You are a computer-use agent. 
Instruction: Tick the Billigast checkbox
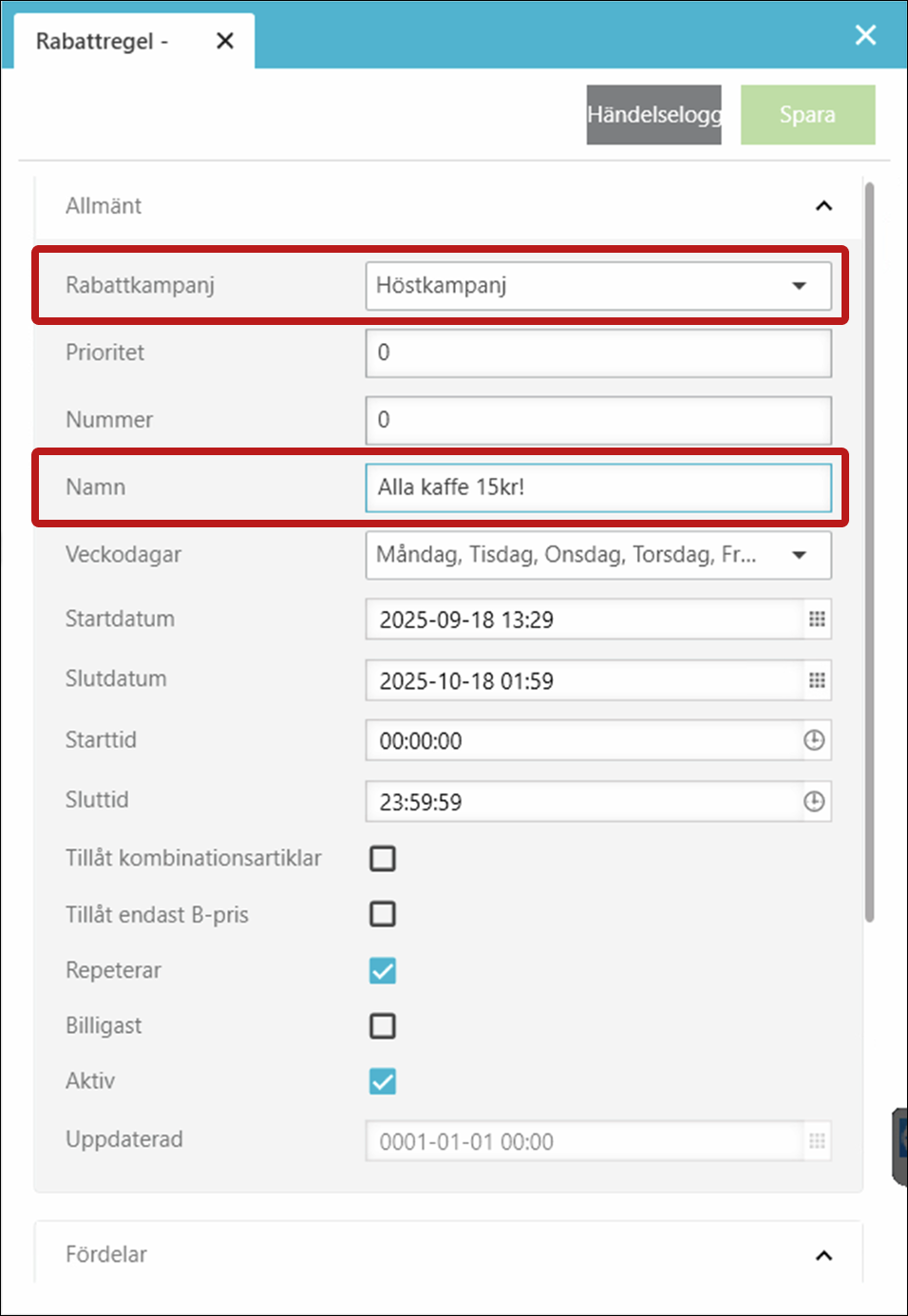(383, 1026)
